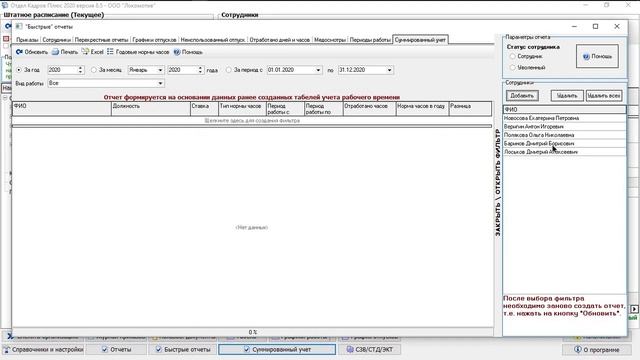The height and width of the screenshot is (360, 640).
Task: Decrease the month-year 2020 spinner
Action: click(x=200, y=72)
